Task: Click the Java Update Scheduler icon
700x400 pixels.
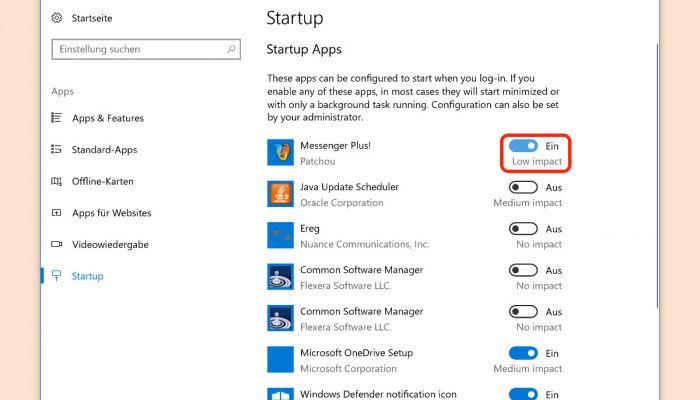Action: (x=280, y=194)
